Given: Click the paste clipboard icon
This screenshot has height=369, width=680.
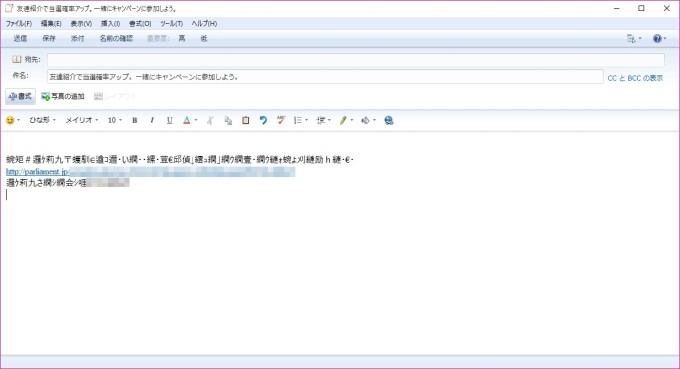Looking at the screenshot, I should (x=245, y=121).
